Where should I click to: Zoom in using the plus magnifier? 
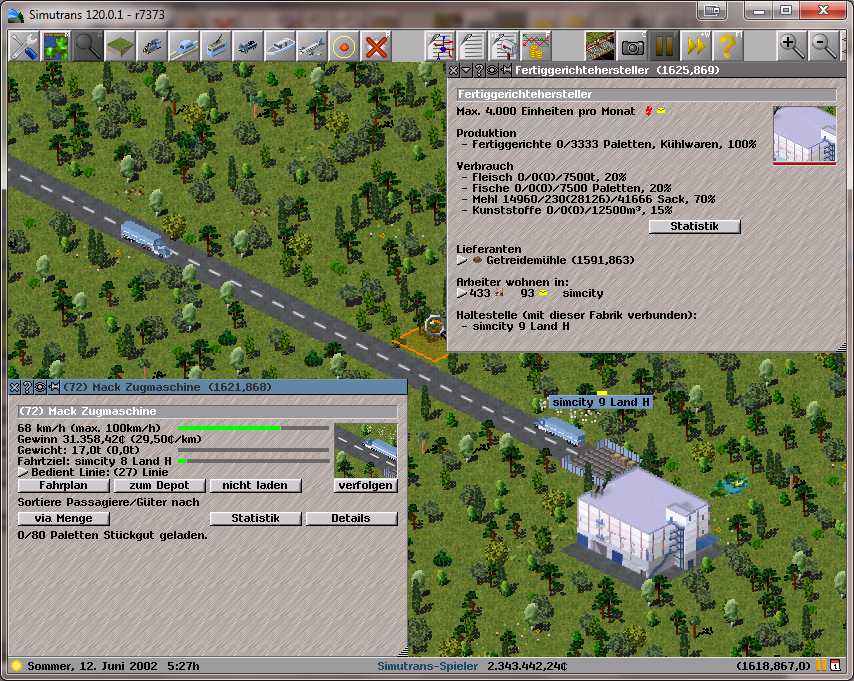[792, 46]
